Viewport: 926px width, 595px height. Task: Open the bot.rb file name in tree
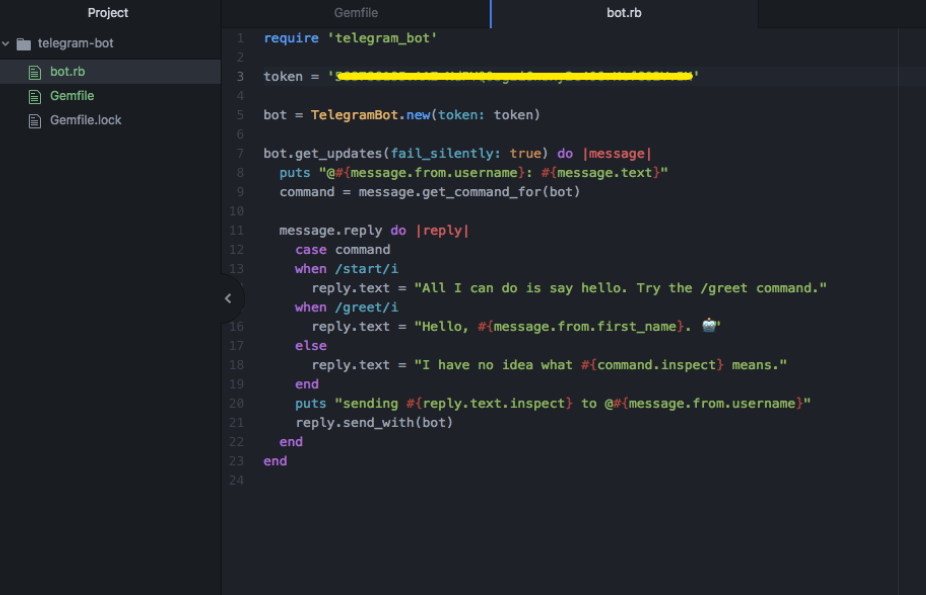[68, 72]
